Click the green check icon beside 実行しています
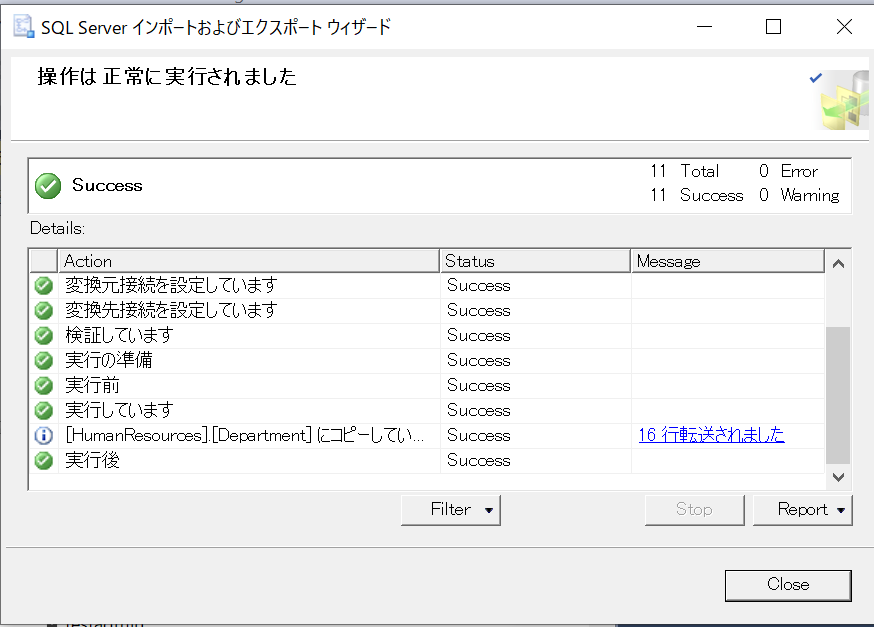874x627 pixels. point(43,410)
